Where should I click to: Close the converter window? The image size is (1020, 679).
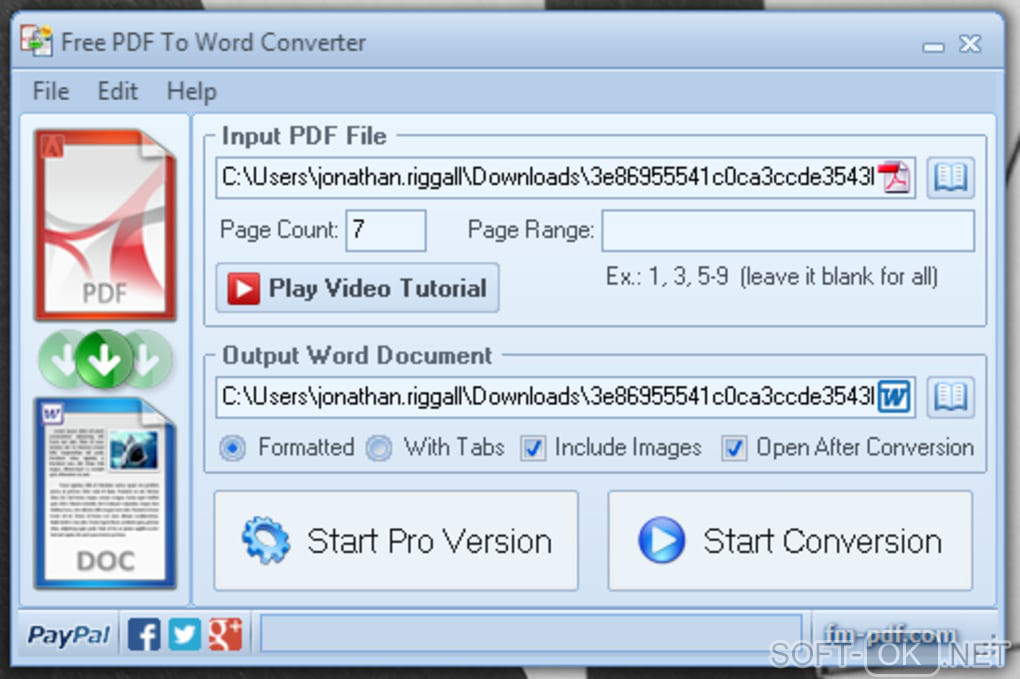pyautogui.click(x=970, y=44)
